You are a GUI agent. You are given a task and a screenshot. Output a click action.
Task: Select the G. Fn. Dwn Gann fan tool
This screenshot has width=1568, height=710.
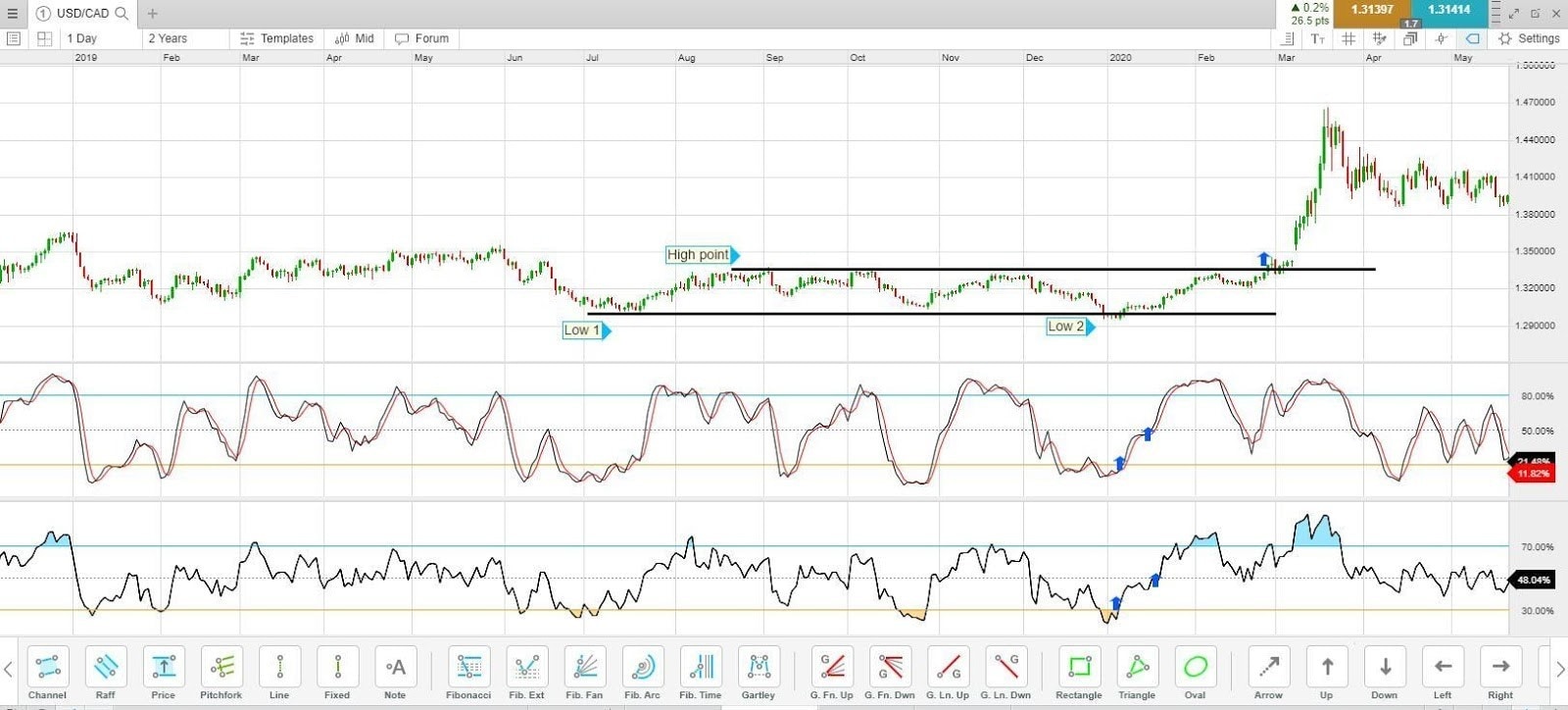pyautogui.click(x=890, y=673)
